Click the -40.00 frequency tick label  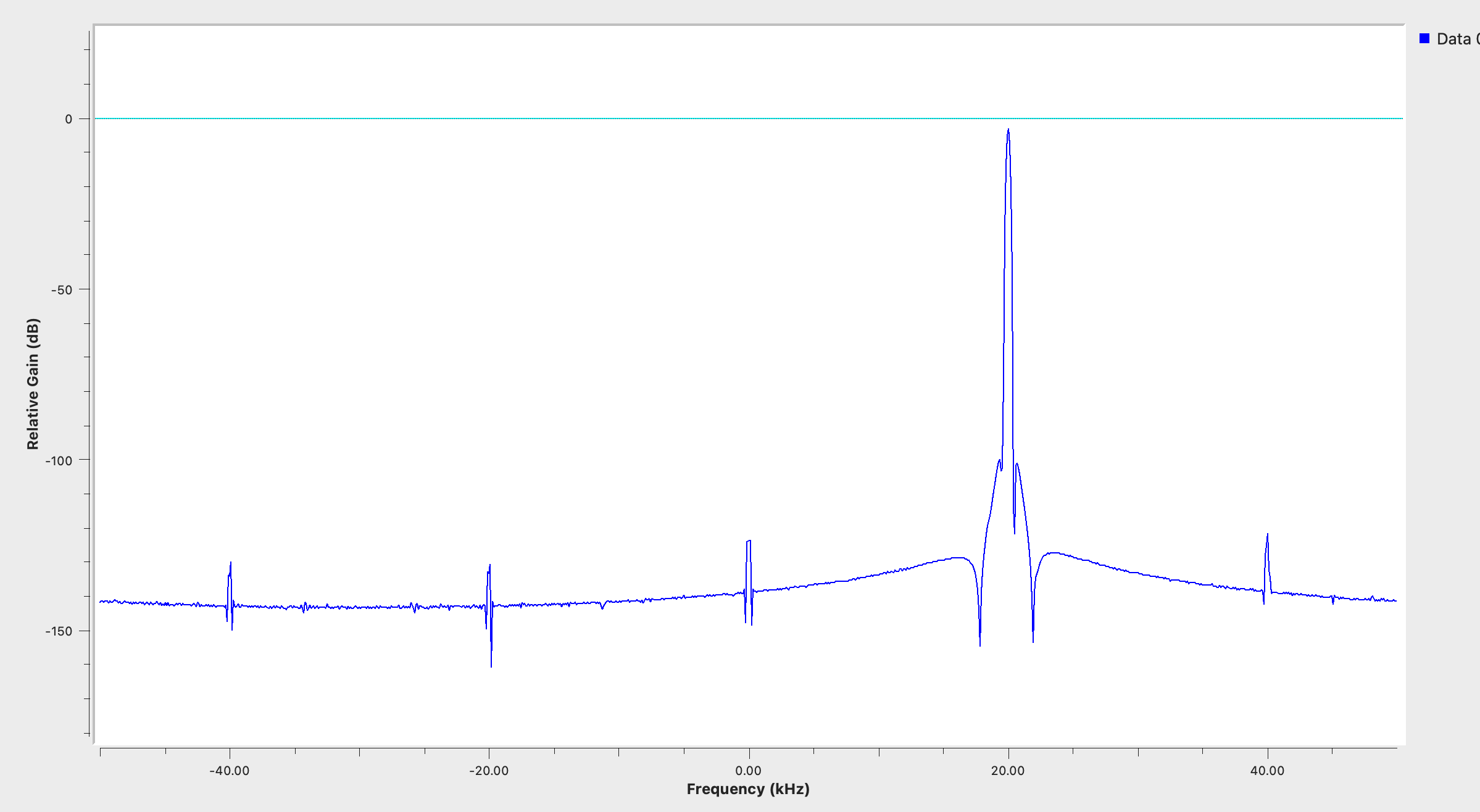point(230,771)
